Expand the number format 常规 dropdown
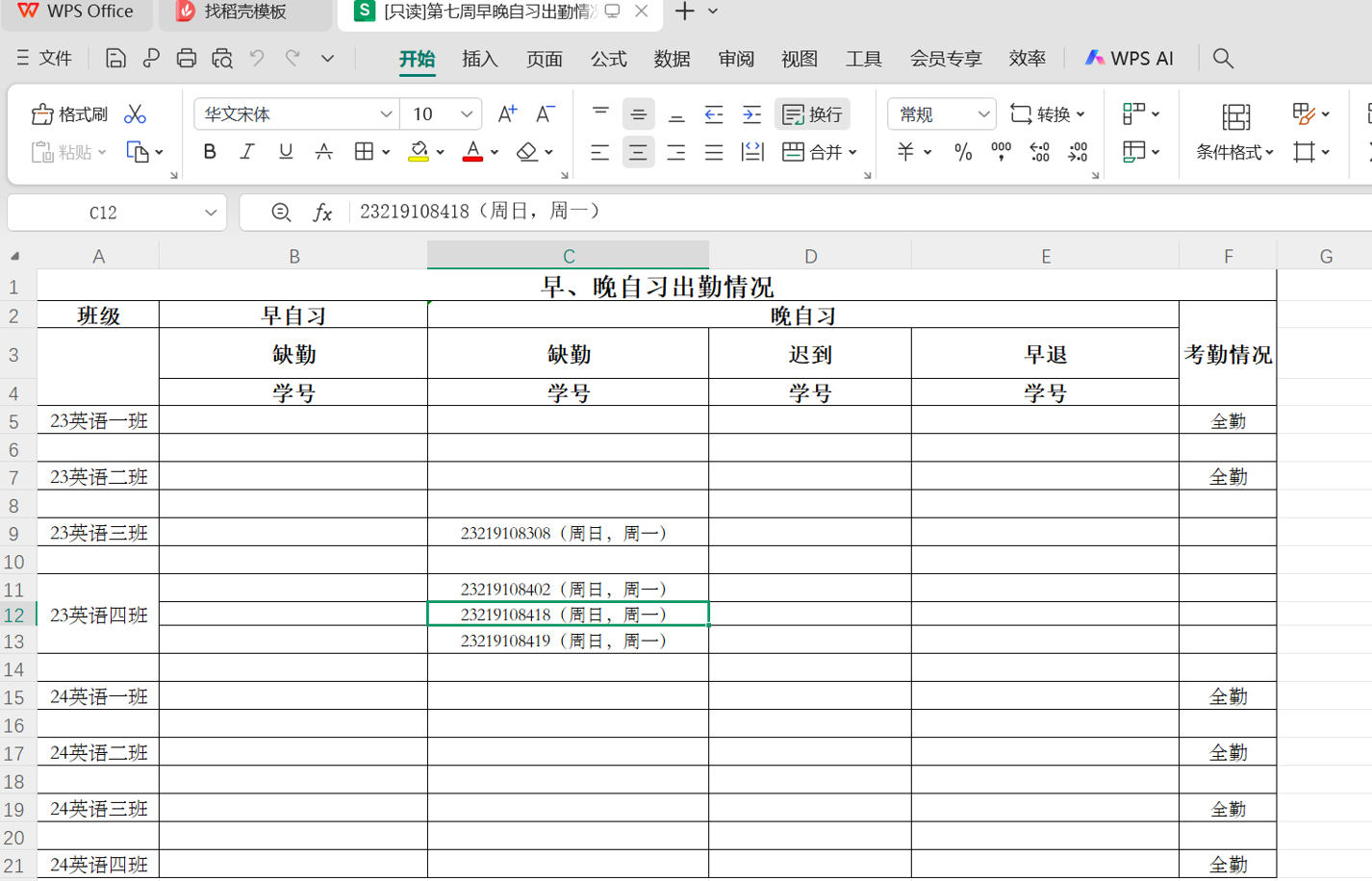This screenshot has height=881, width=1372. pyautogui.click(x=982, y=114)
